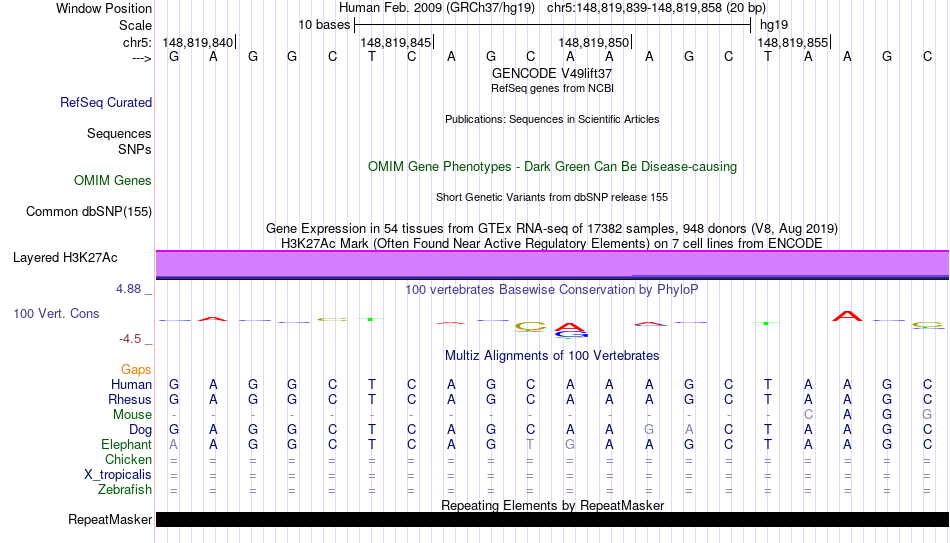Click 'Publications: Sequences in Scientific Articles' title
This screenshot has height=543, width=950.
click(552, 119)
